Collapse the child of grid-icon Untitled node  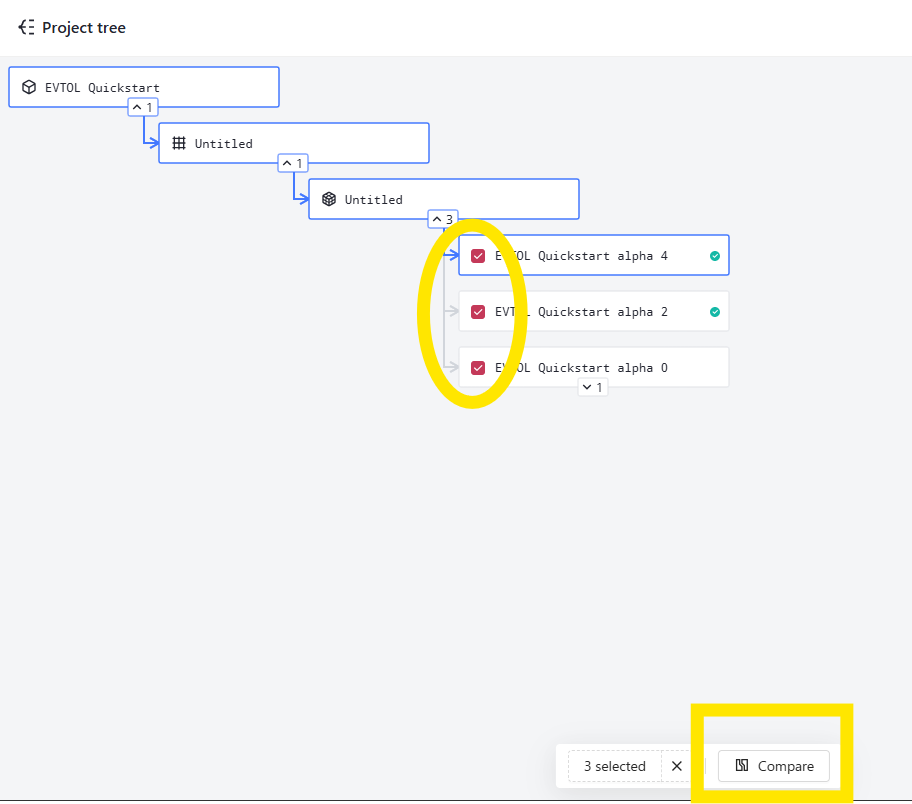(293, 163)
